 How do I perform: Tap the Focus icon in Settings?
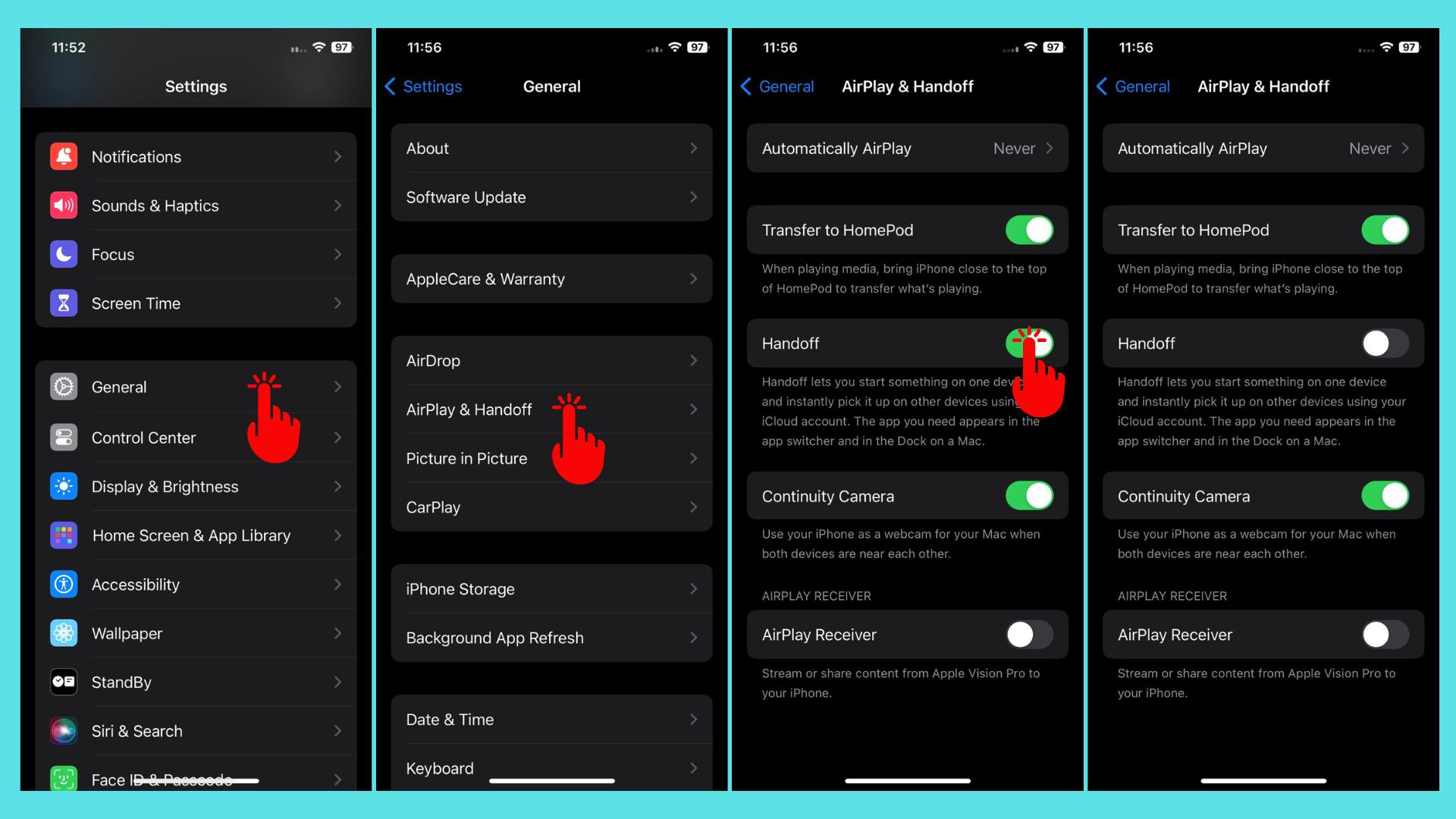coord(62,253)
